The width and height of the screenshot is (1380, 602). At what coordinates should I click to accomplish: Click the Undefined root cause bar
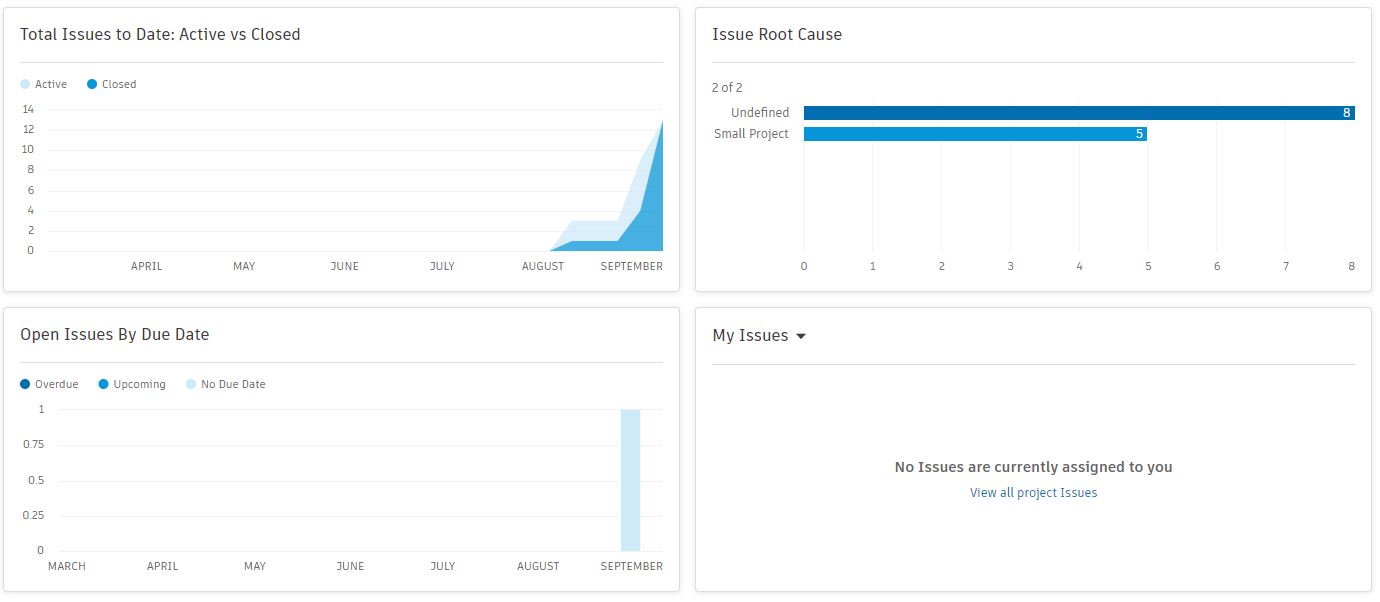coord(1070,112)
